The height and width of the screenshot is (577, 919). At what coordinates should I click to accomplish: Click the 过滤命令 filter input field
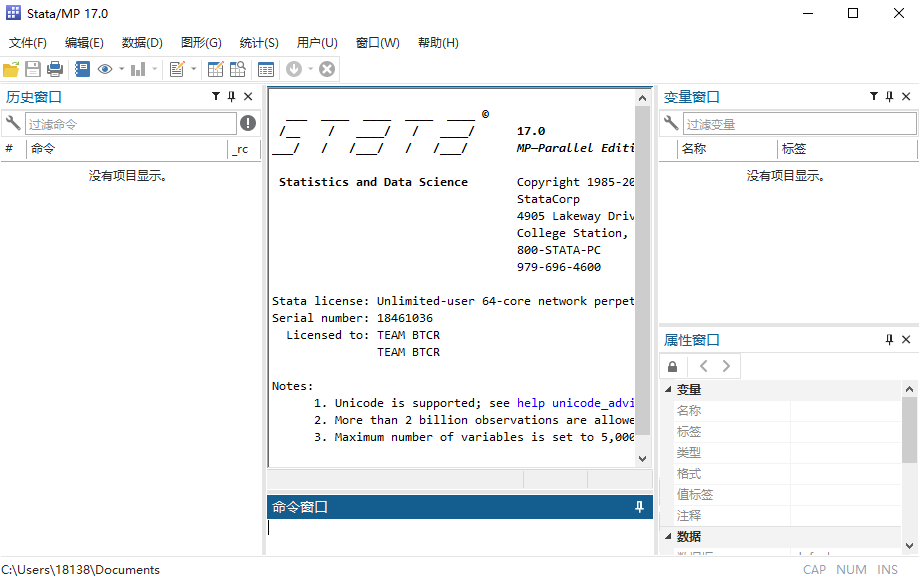coord(131,124)
